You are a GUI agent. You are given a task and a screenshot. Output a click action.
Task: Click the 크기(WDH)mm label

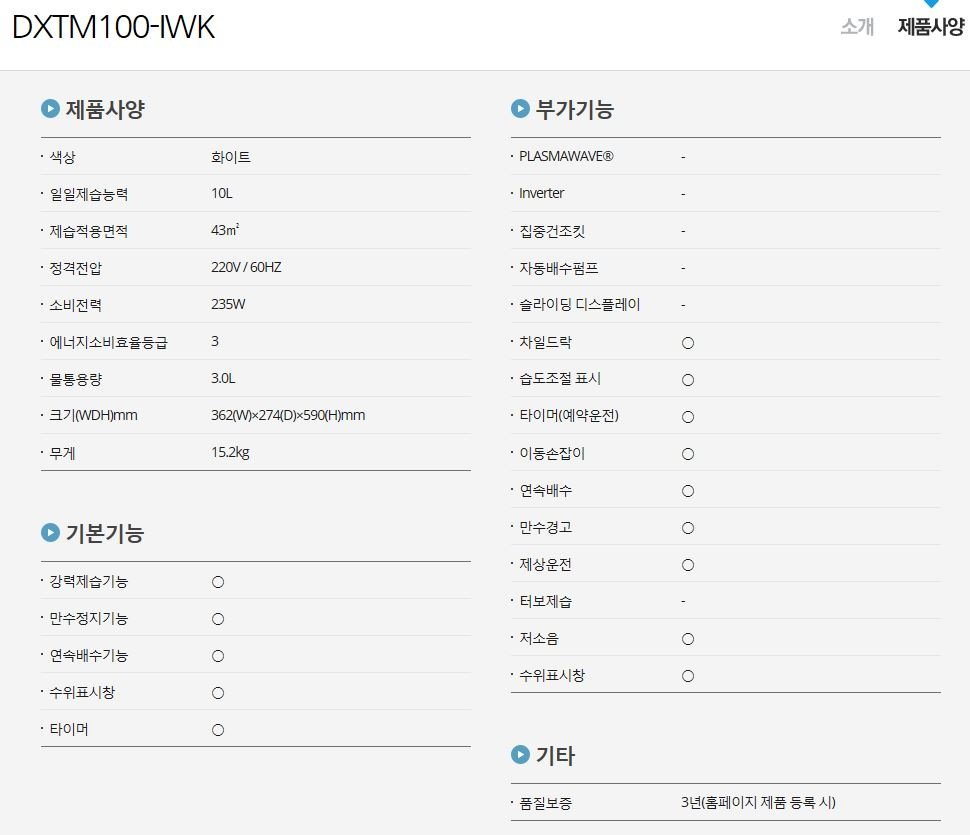pos(93,416)
